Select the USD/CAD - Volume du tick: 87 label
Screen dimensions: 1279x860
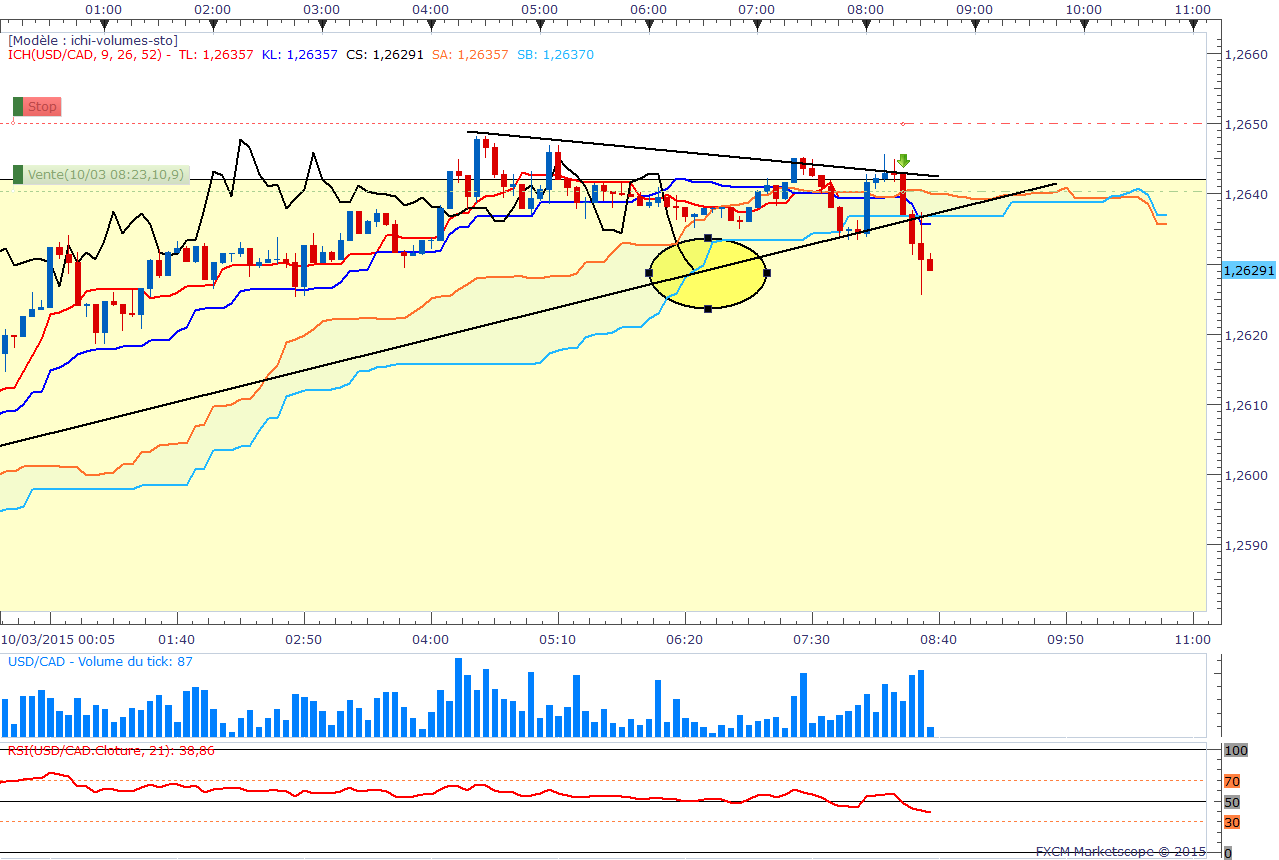pos(100,662)
